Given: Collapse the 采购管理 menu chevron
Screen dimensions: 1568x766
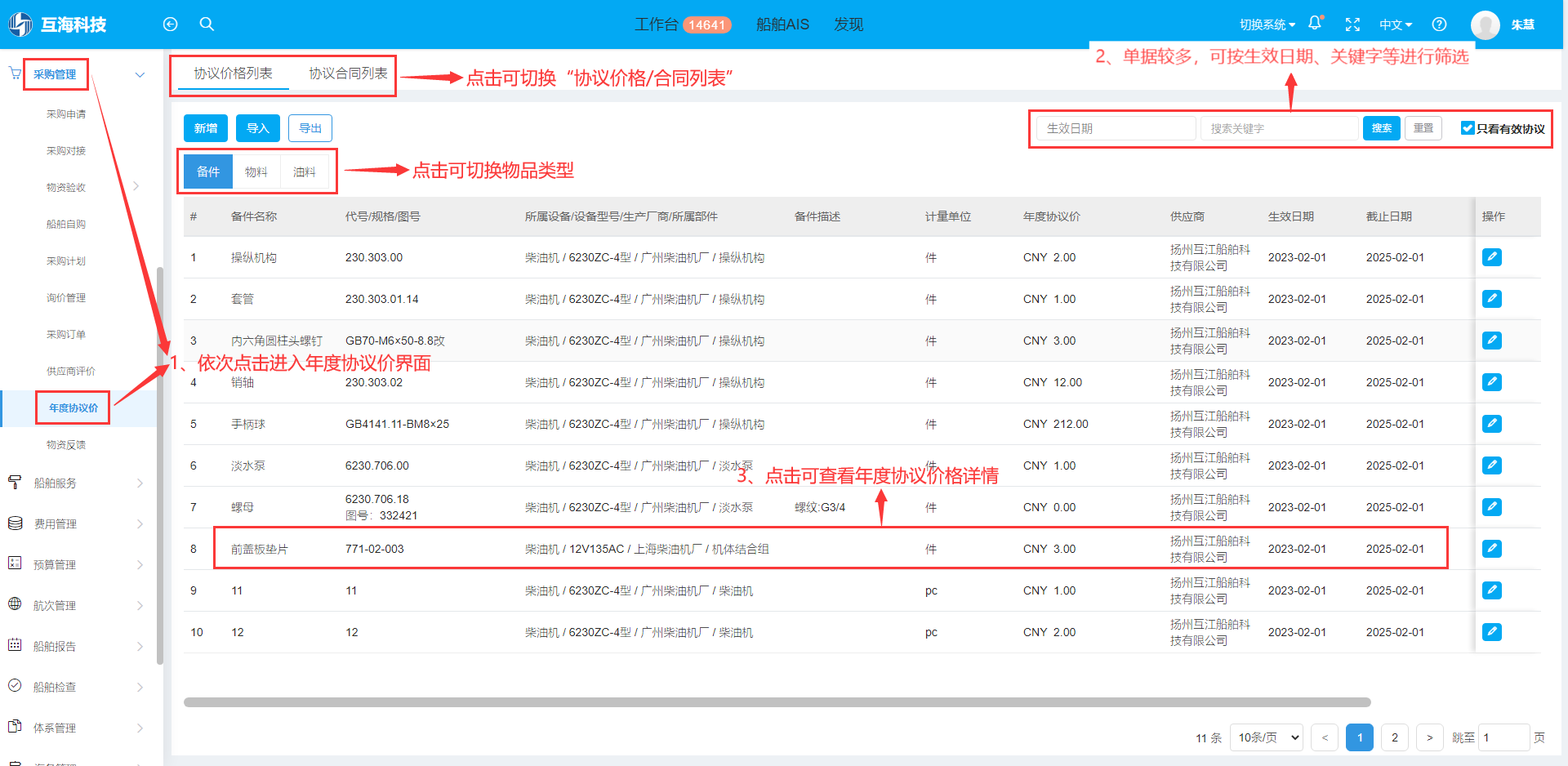Looking at the screenshot, I should click(x=140, y=74).
